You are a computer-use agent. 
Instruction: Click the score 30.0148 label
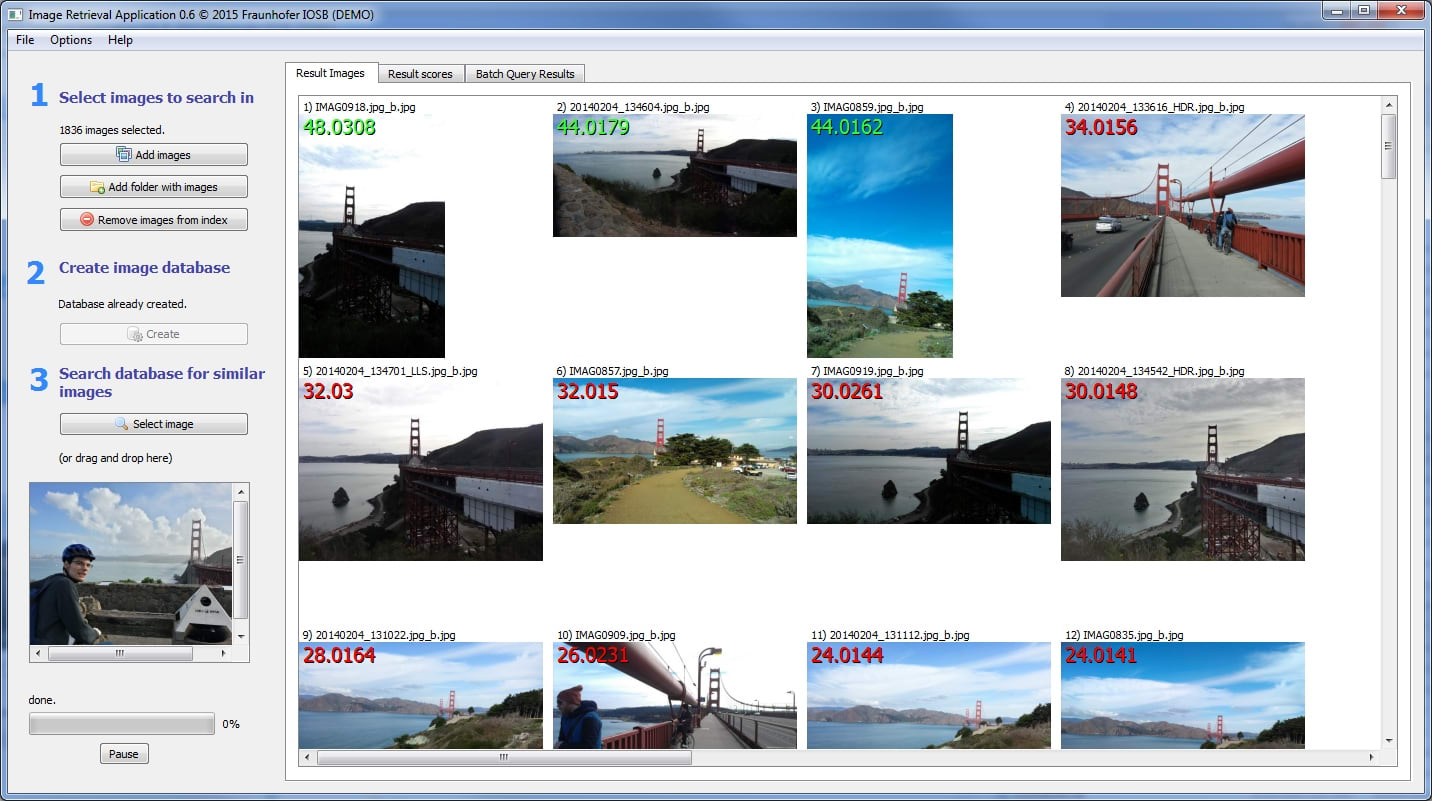click(x=1101, y=391)
